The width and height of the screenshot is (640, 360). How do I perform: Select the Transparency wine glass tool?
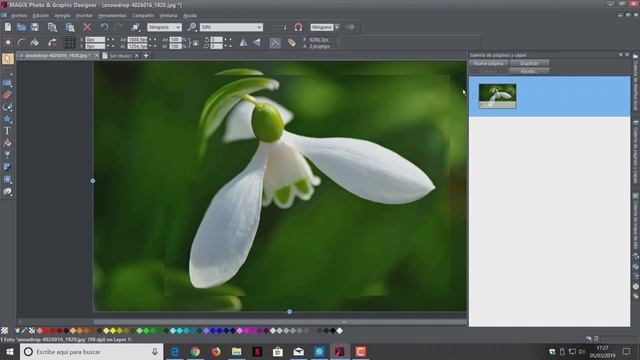(7, 155)
